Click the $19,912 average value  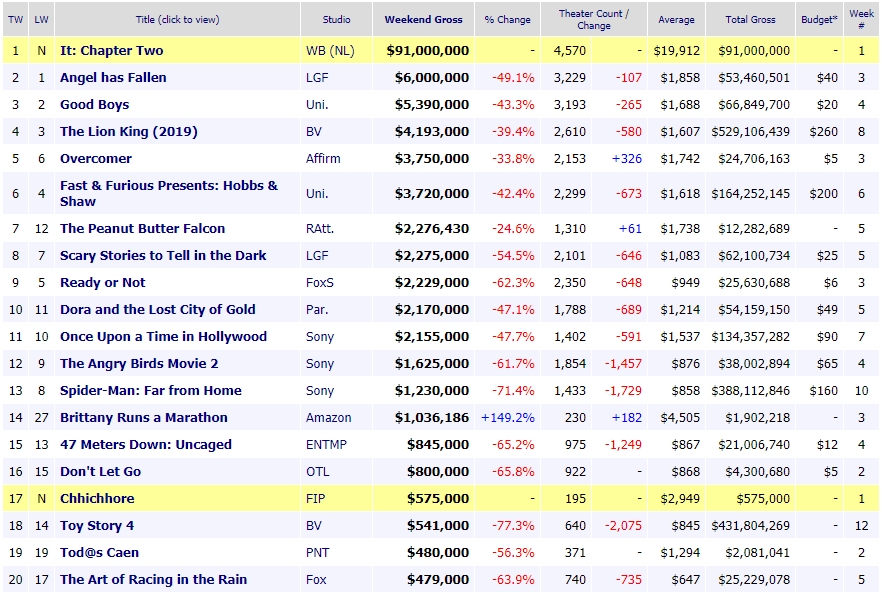click(677, 51)
